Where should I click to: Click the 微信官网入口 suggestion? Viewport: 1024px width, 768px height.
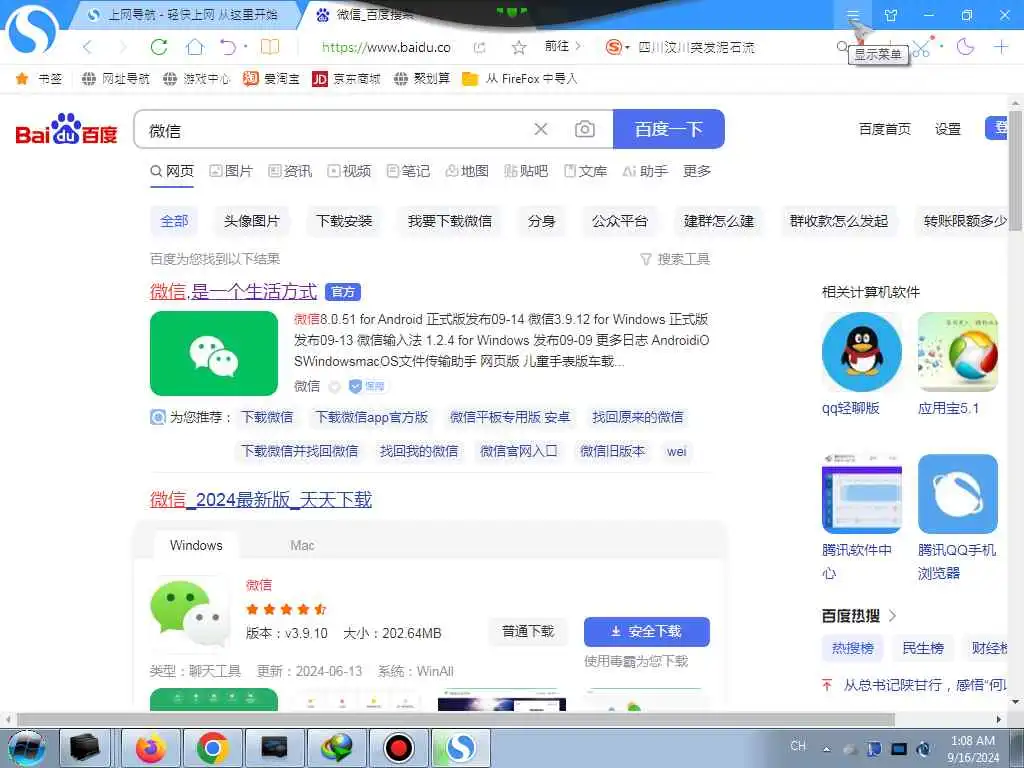[x=519, y=451]
